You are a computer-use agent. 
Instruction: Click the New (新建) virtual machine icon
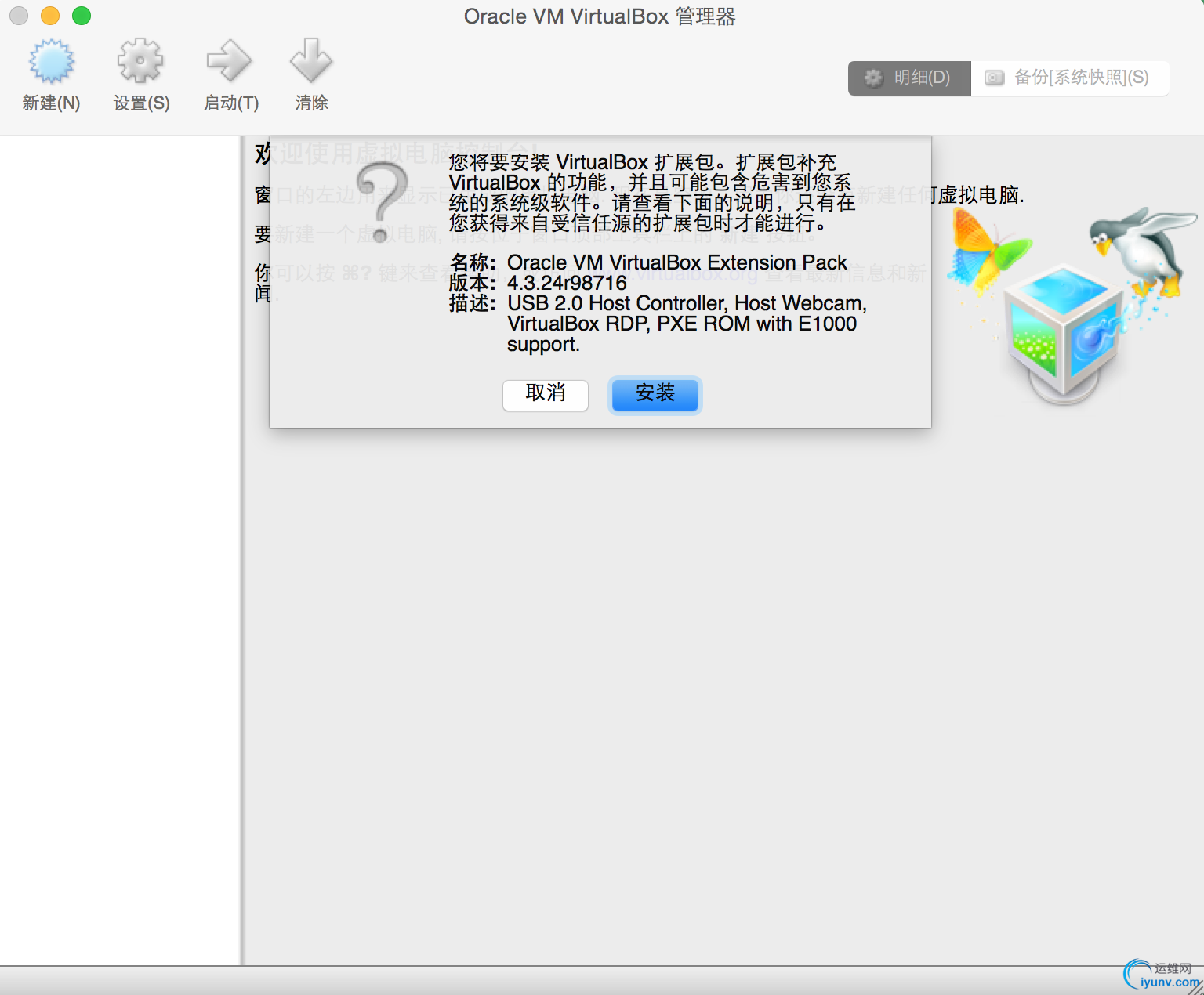pyautogui.click(x=51, y=61)
